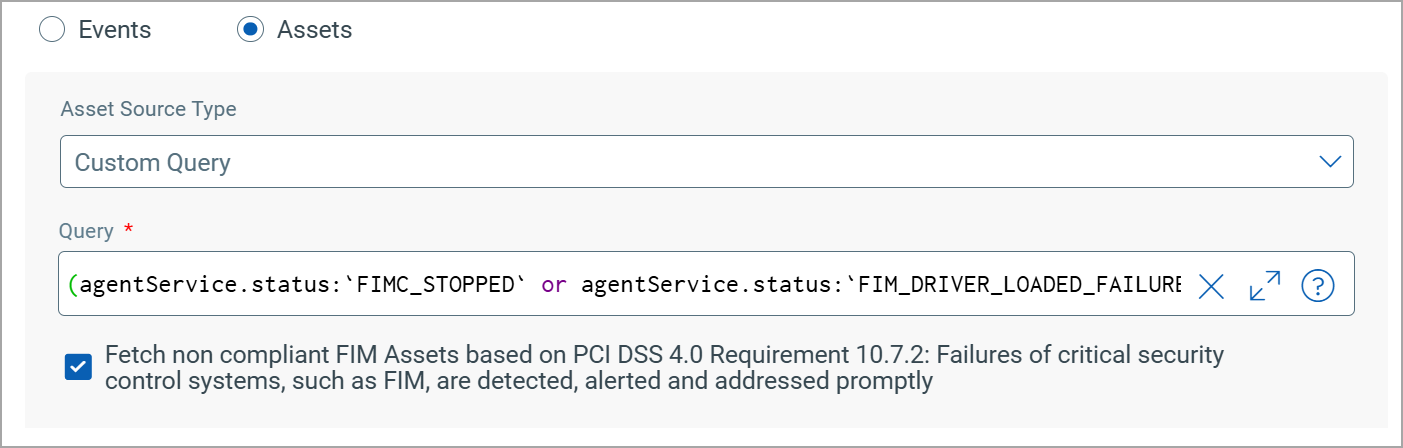Click the Assets label text
Viewport: 1403px width, 448px height.
pyautogui.click(x=315, y=30)
